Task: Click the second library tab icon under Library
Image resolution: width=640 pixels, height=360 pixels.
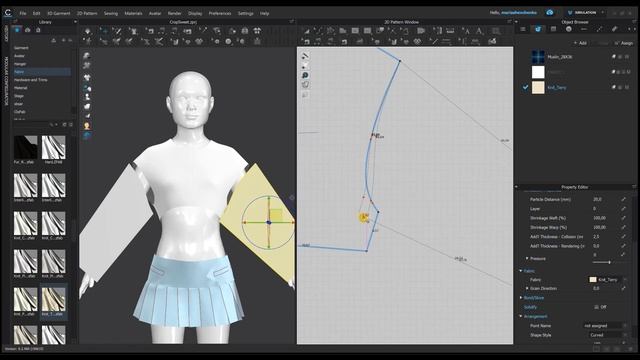Action: (x=27, y=30)
